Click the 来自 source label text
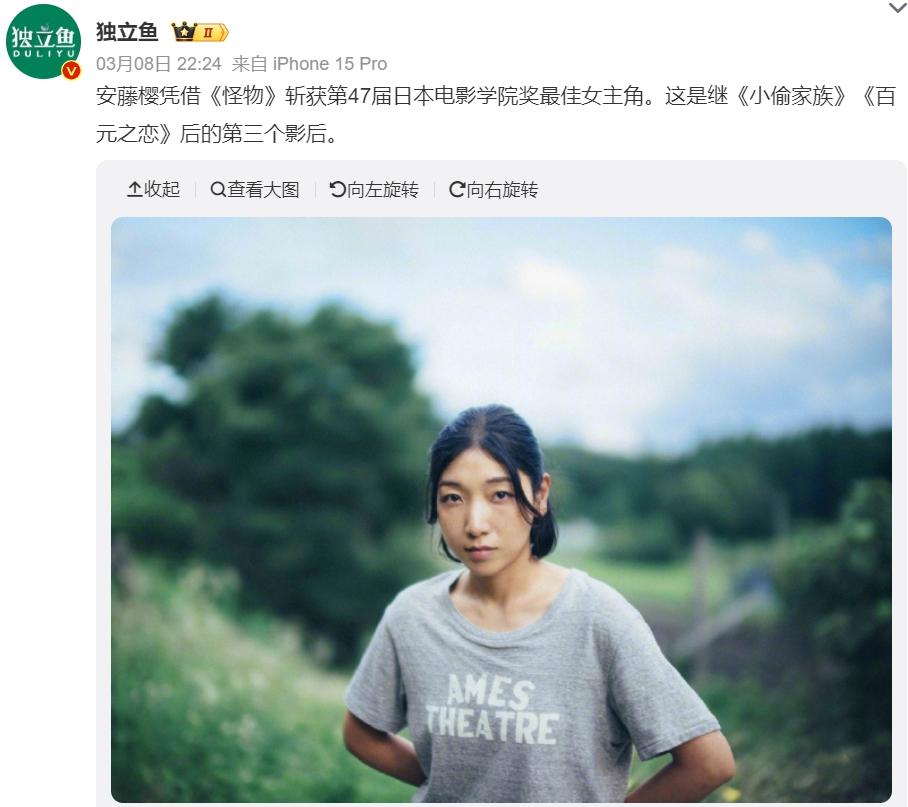The height and width of the screenshot is (807, 908). [x=249, y=64]
